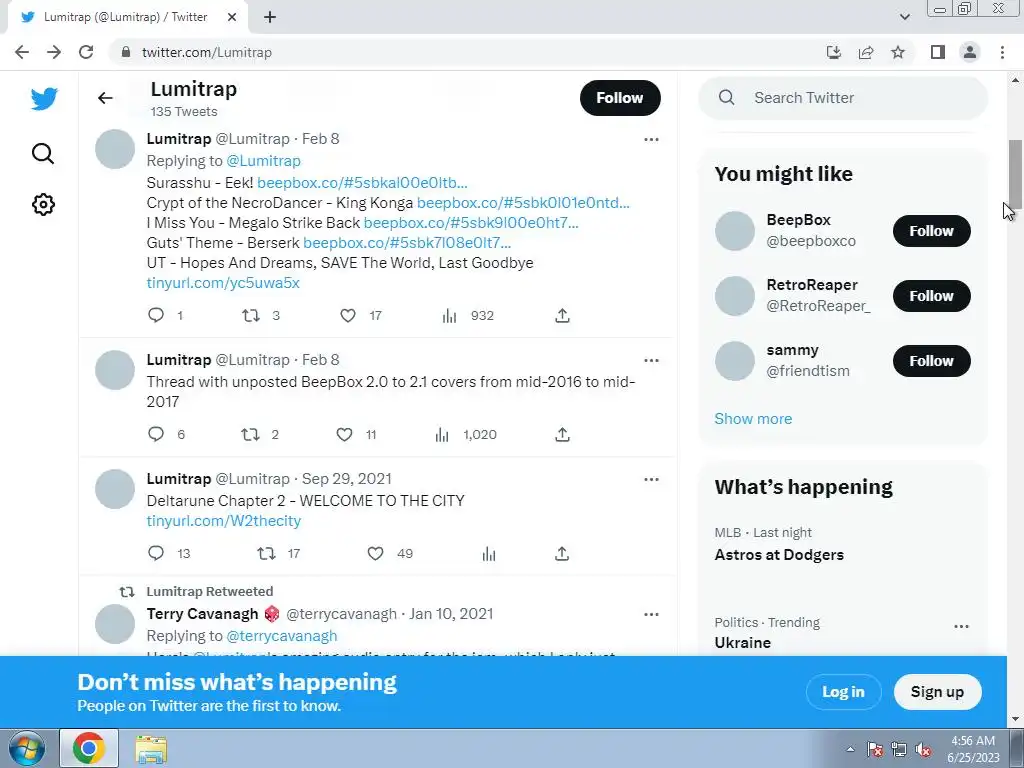
Task: Toggle the Chrome side panel icon
Action: tap(938, 52)
